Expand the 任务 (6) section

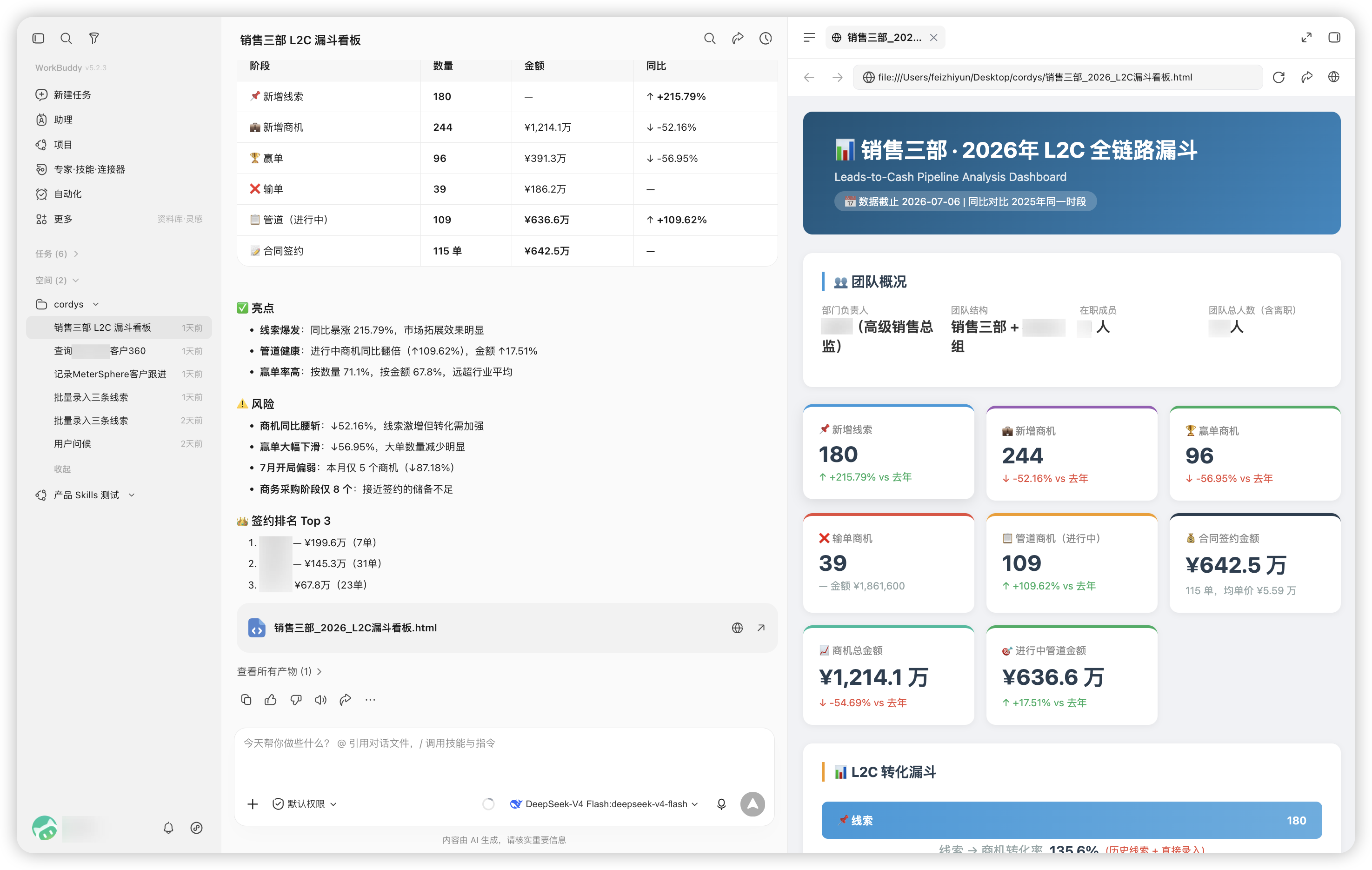pos(57,254)
